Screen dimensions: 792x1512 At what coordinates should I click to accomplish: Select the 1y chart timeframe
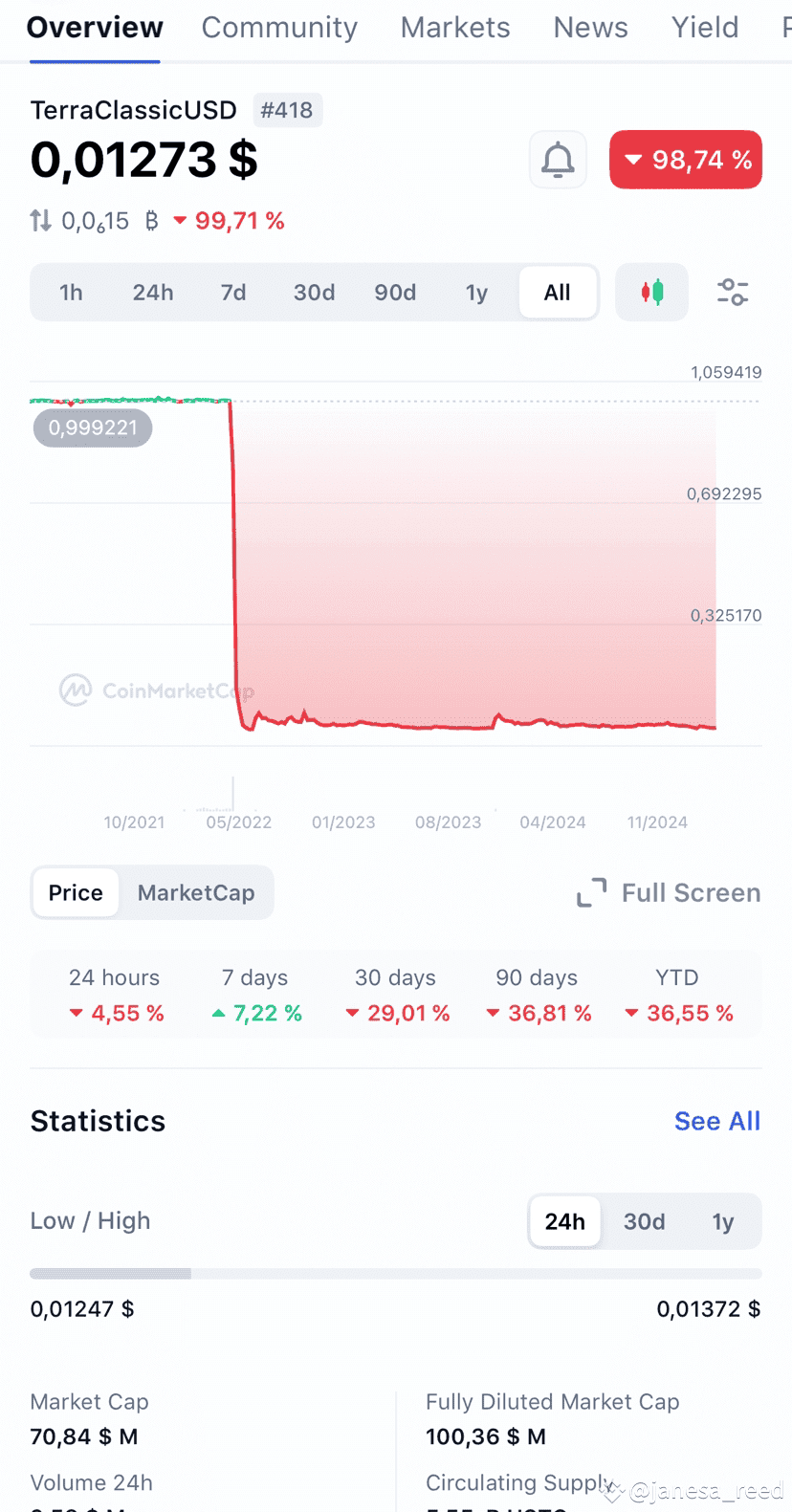(x=476, y=292)
